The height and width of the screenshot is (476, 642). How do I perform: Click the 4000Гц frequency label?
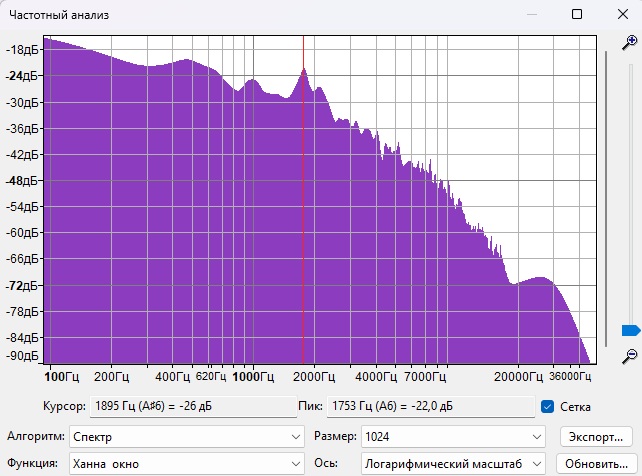coord(376,377)
